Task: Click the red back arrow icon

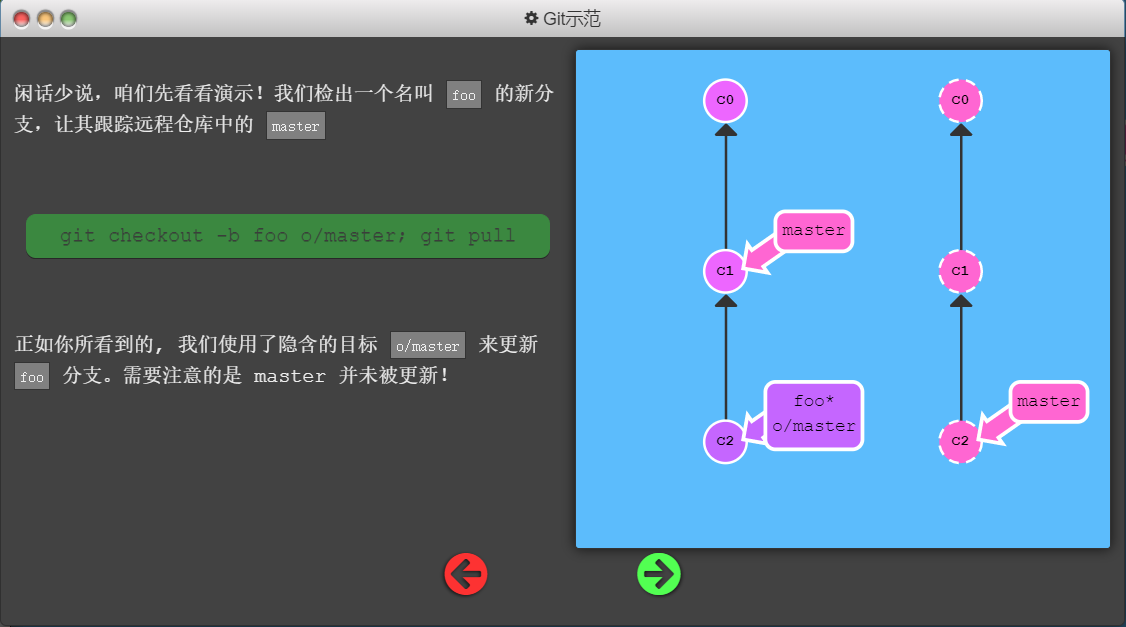Action: 466,575
